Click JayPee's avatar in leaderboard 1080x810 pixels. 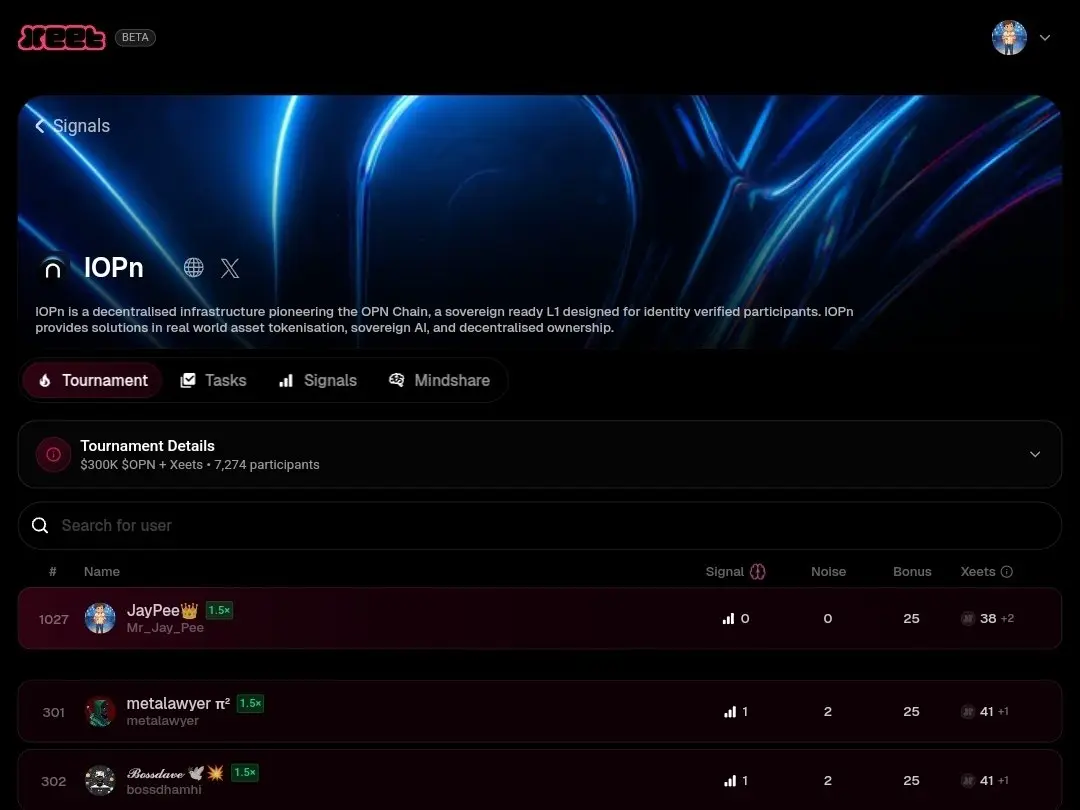click(100, 619)
